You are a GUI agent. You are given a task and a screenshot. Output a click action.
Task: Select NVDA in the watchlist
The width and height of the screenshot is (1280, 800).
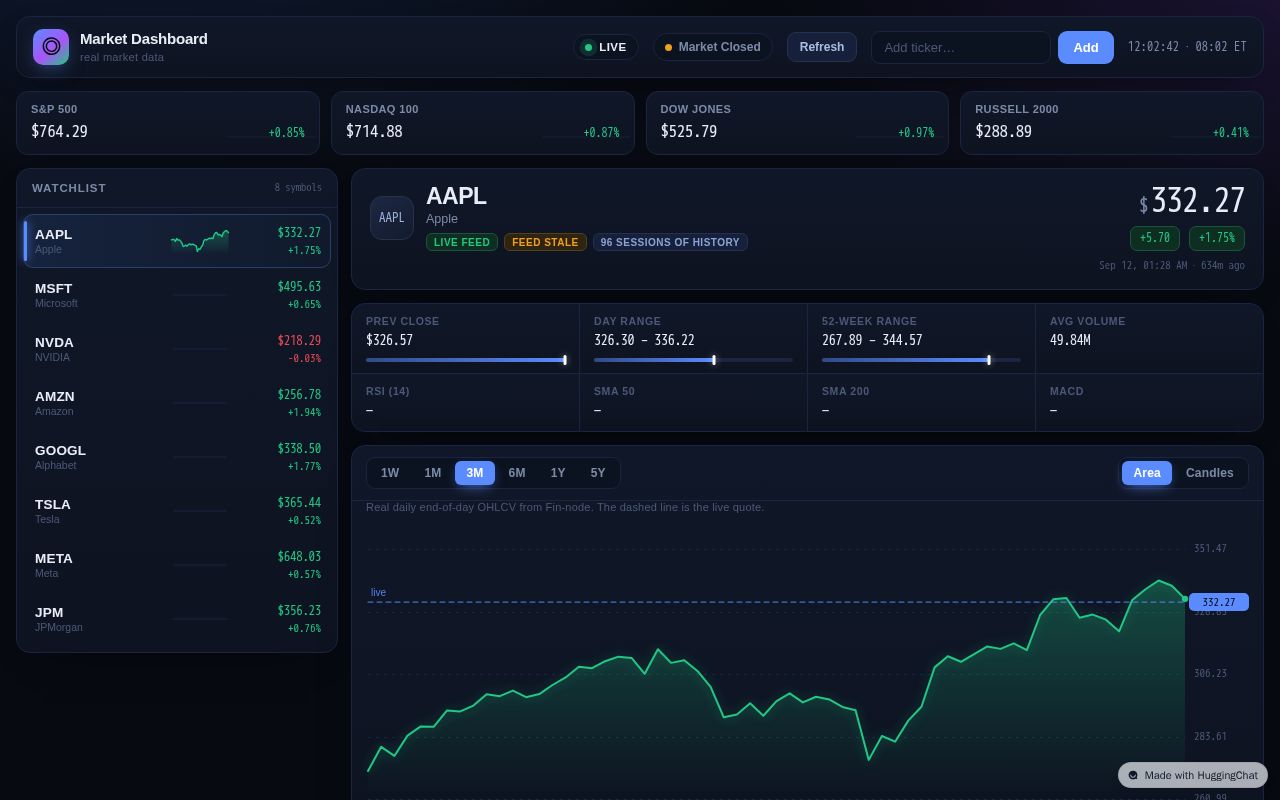(177, 349)
